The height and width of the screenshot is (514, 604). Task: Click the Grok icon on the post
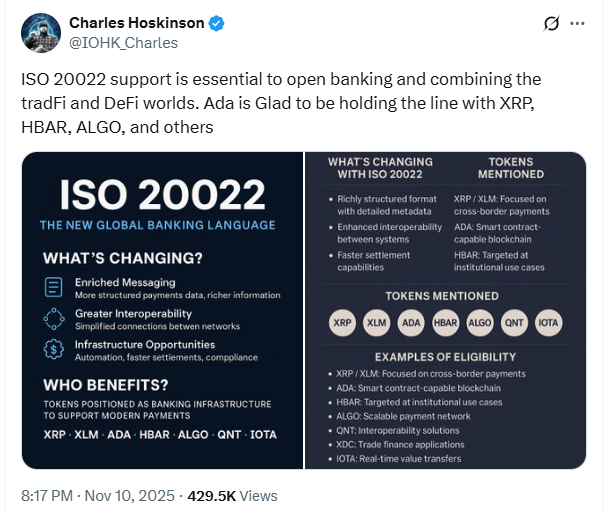549,23
